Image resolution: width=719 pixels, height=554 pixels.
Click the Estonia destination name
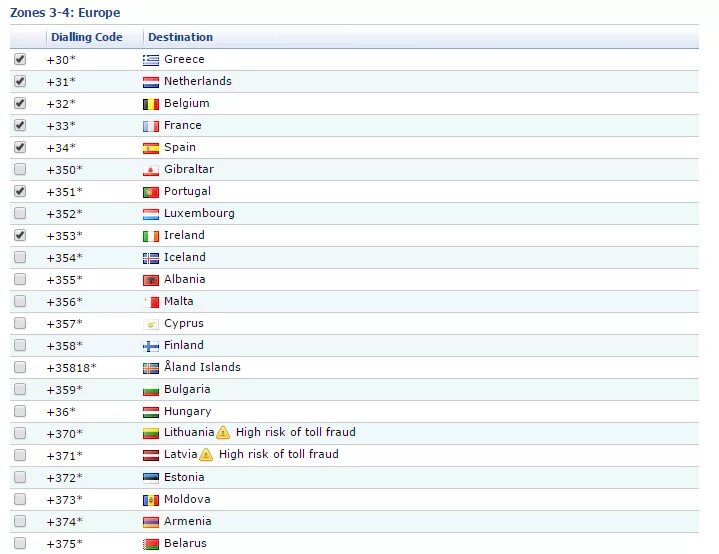pyautogui.click(x=184, y=477)
